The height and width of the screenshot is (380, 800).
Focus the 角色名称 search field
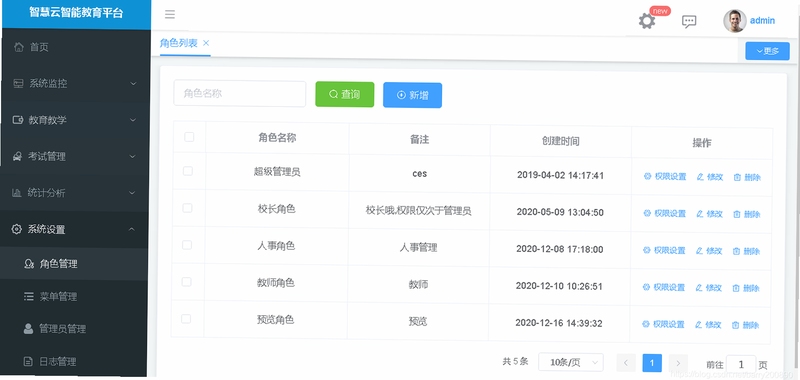point(240,94)
